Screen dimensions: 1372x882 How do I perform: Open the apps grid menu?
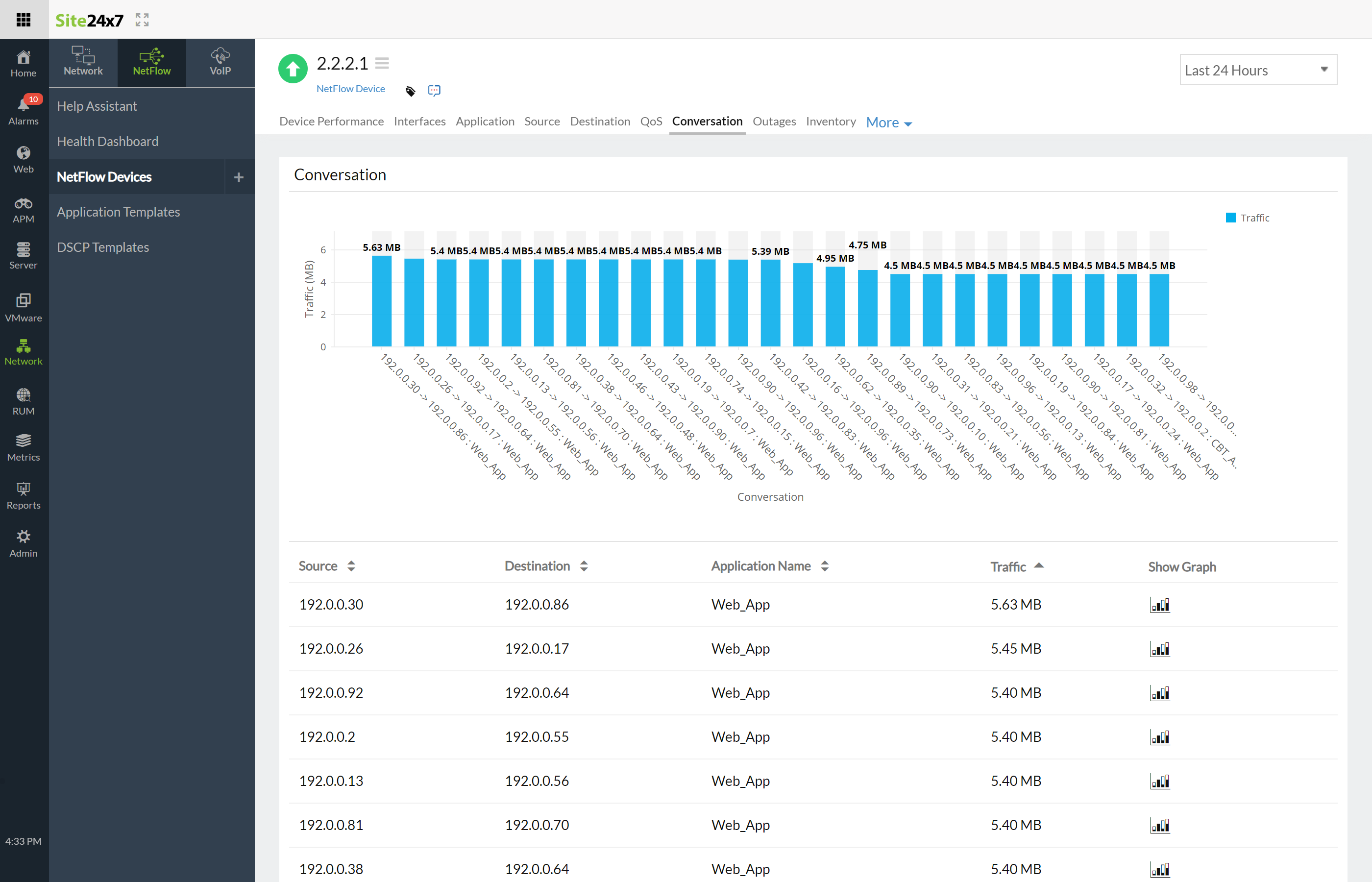(x=24, y=20)
